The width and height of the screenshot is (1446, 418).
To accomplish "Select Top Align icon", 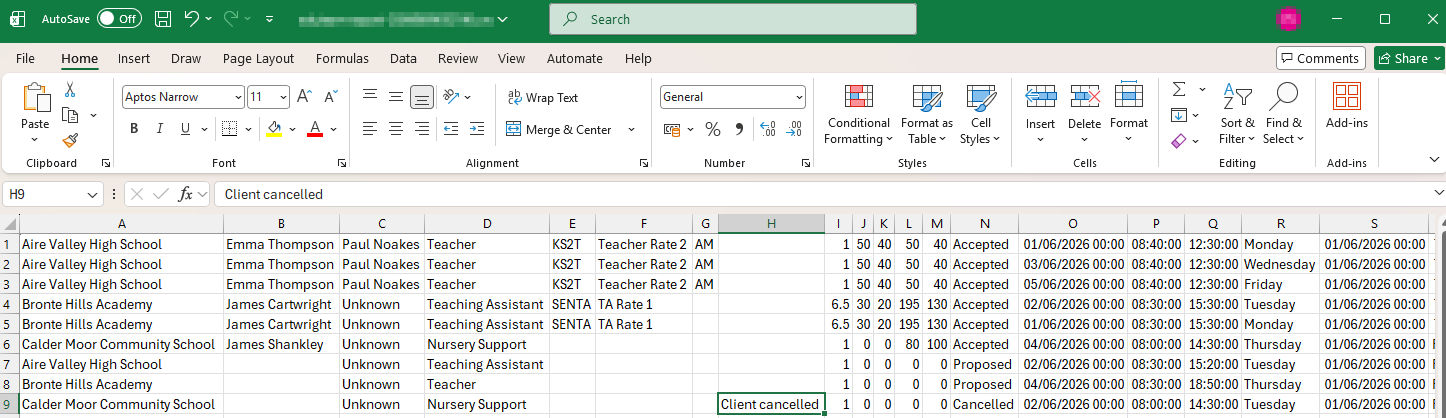I will [370, 97].
